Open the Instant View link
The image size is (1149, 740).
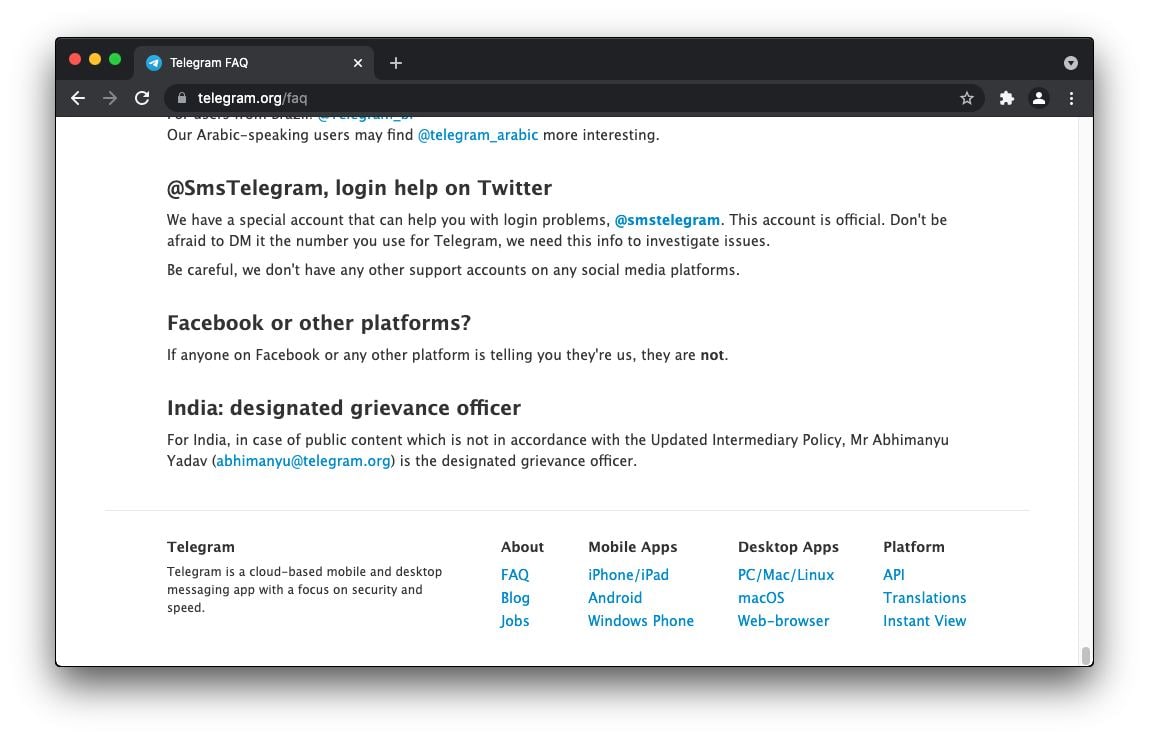click(924, 621)
